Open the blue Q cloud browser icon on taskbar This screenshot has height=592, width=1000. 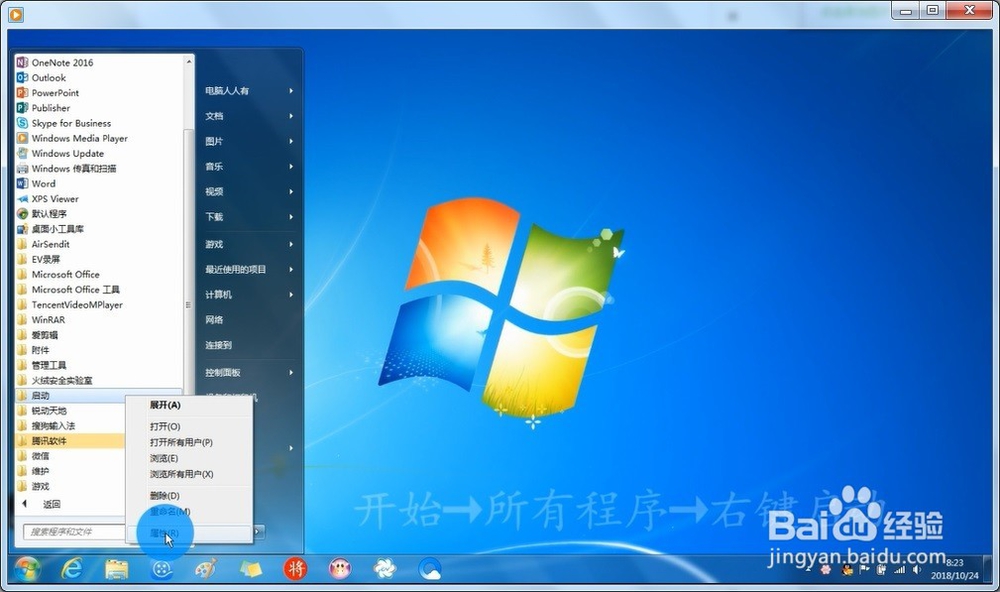tap(429, 568)
